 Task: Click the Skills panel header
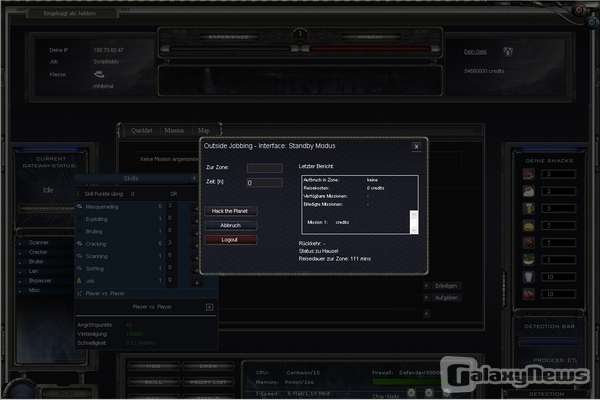coord(136,179)
